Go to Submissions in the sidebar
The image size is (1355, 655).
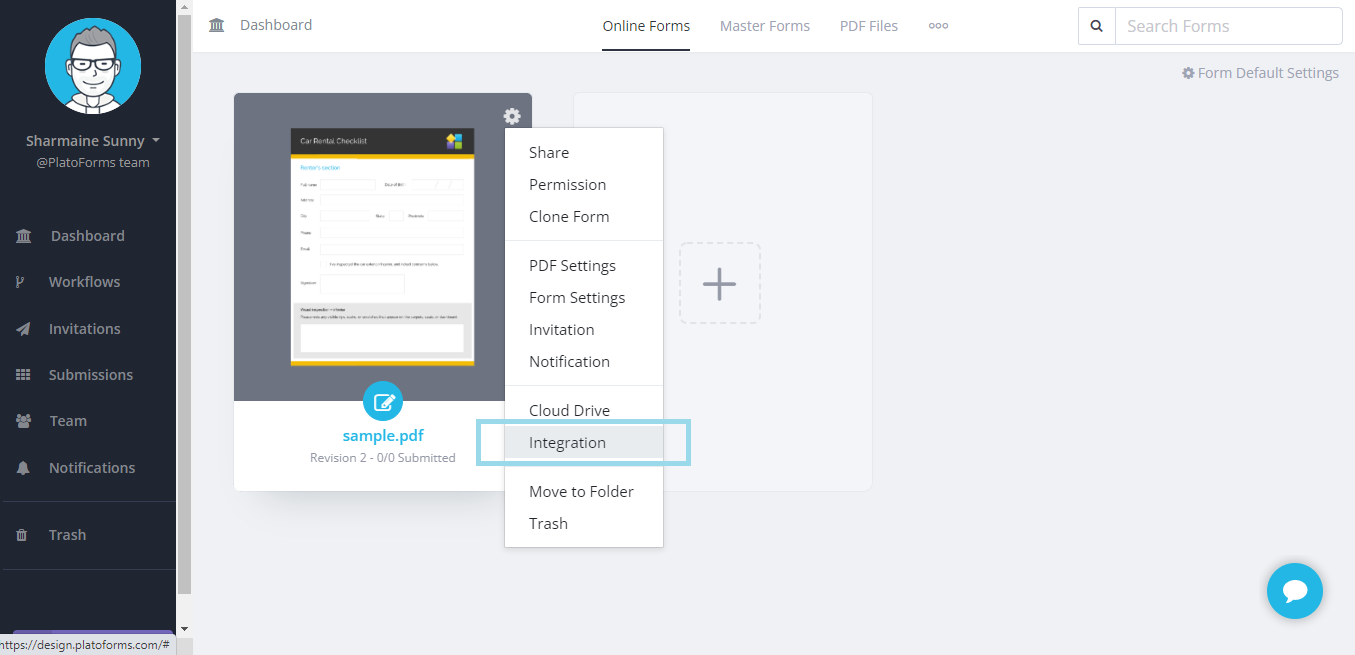(x=90, y=375)
